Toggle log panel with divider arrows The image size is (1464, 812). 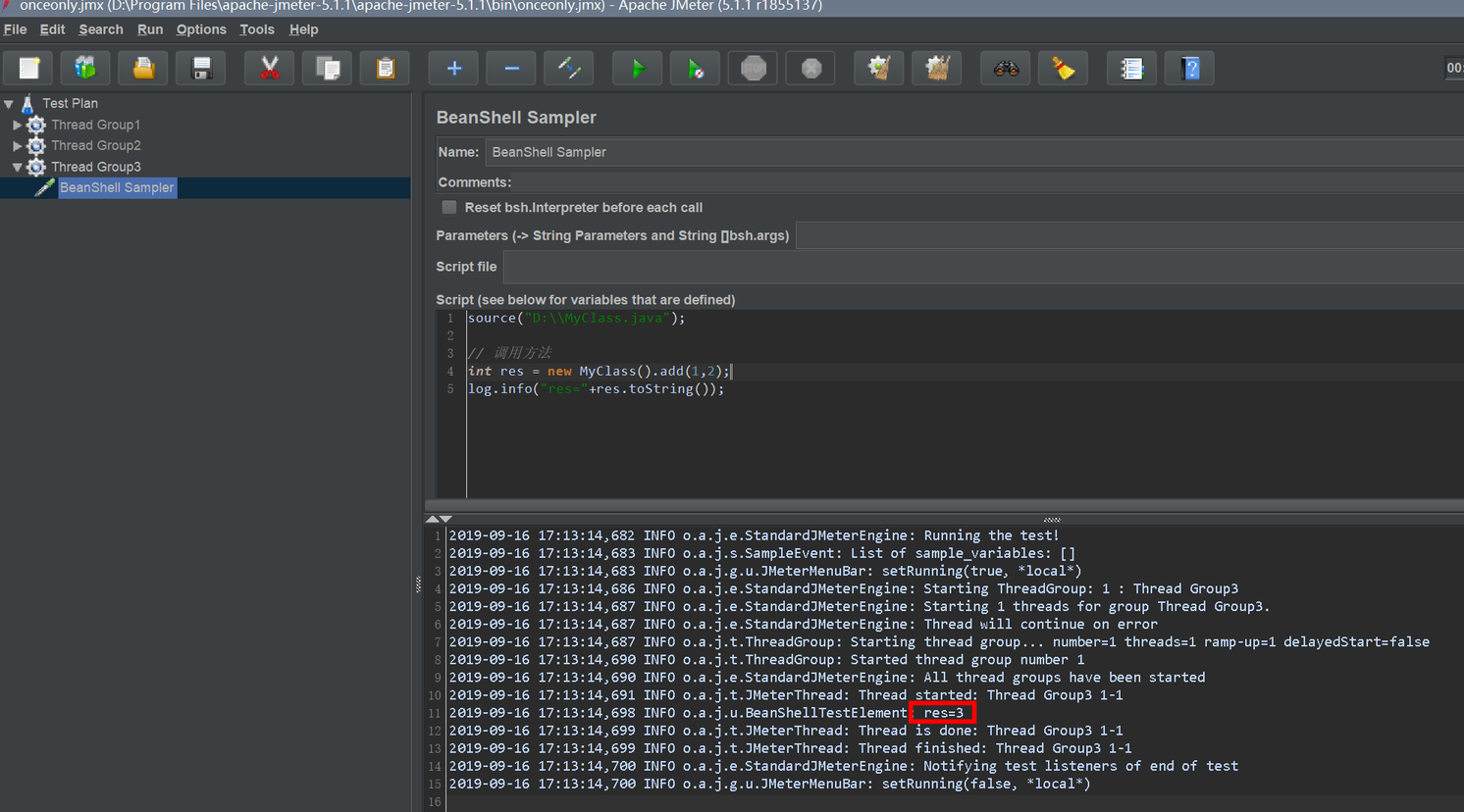click(439, 519)
